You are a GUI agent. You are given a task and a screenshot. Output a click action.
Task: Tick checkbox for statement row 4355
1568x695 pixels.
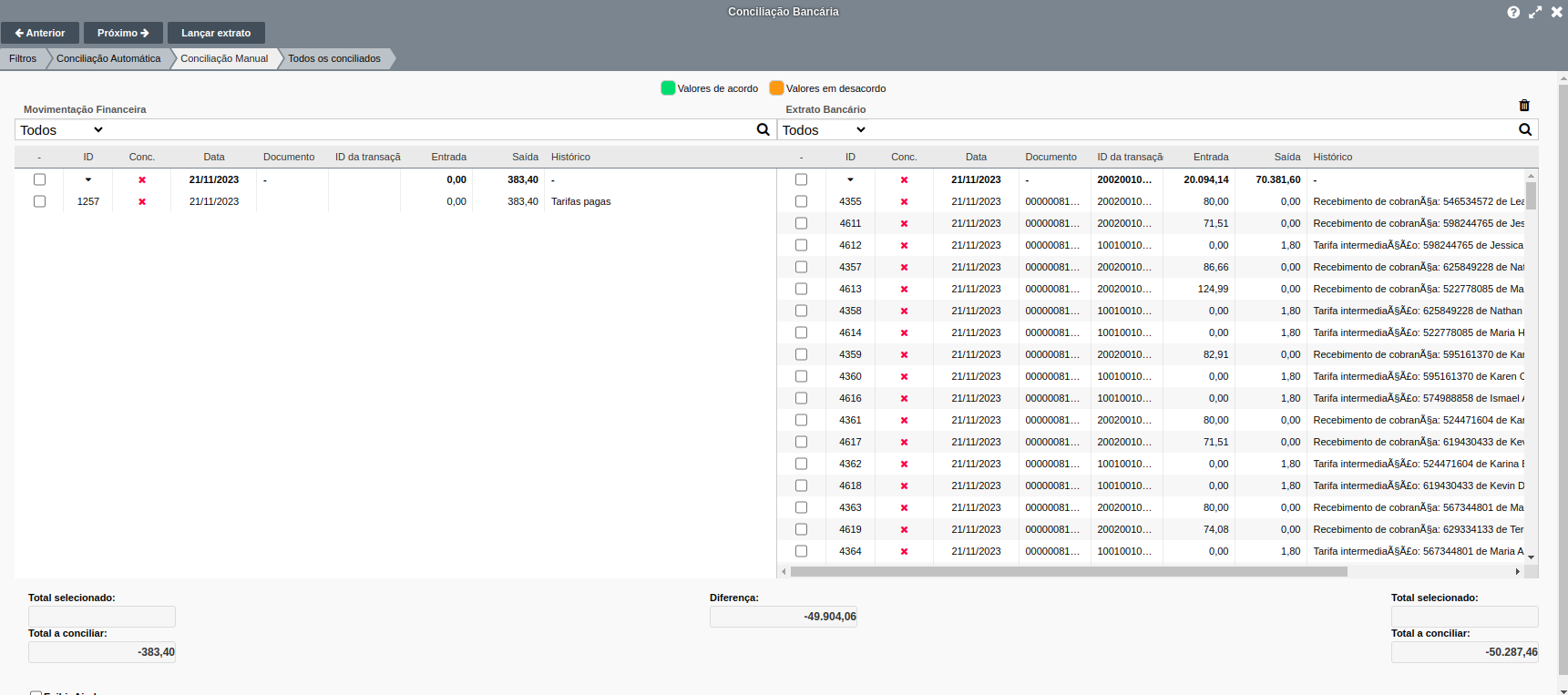(801, 201)
